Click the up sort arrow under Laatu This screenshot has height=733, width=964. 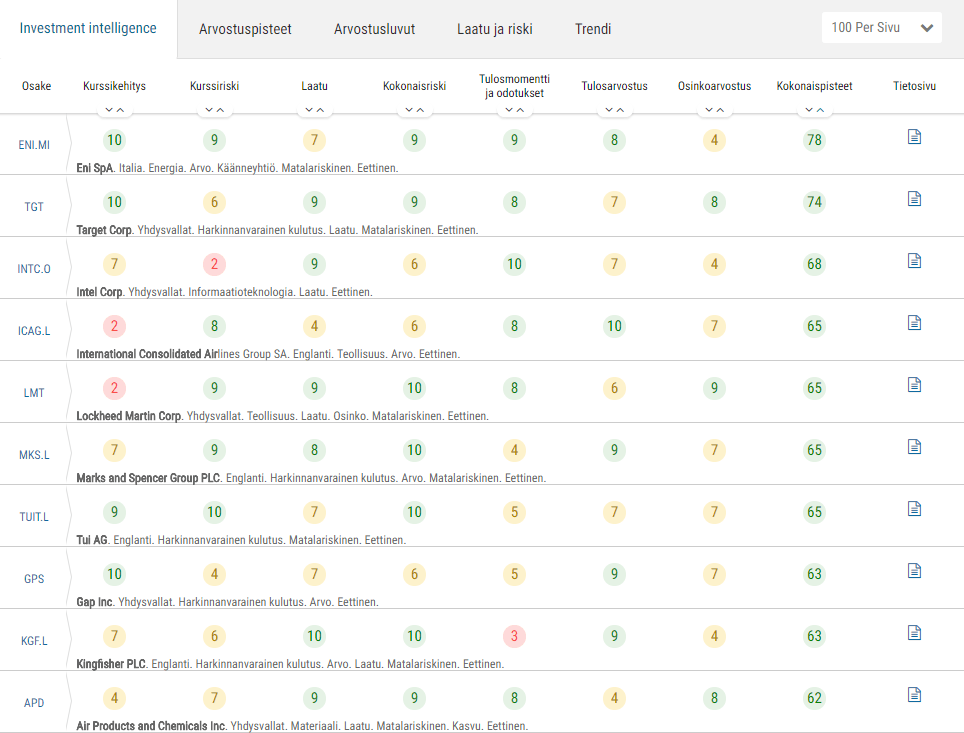[320, 109]
